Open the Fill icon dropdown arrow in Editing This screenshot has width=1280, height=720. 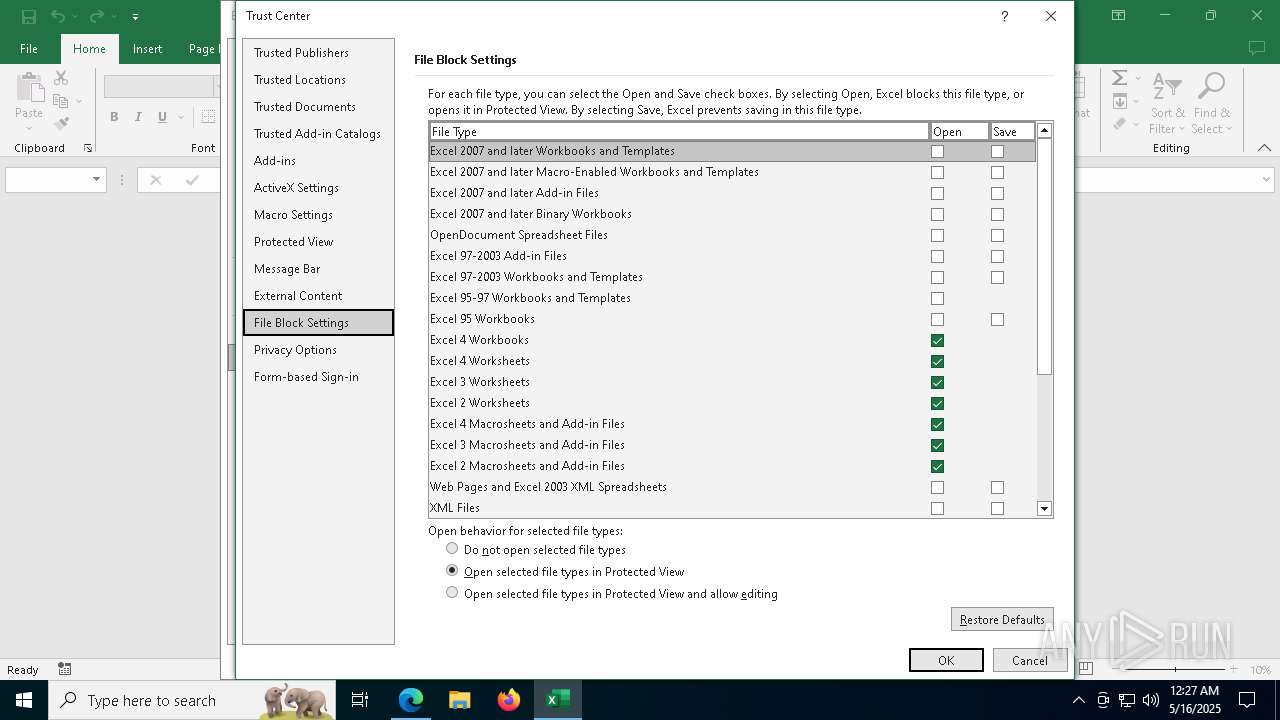click(1137, 101)
